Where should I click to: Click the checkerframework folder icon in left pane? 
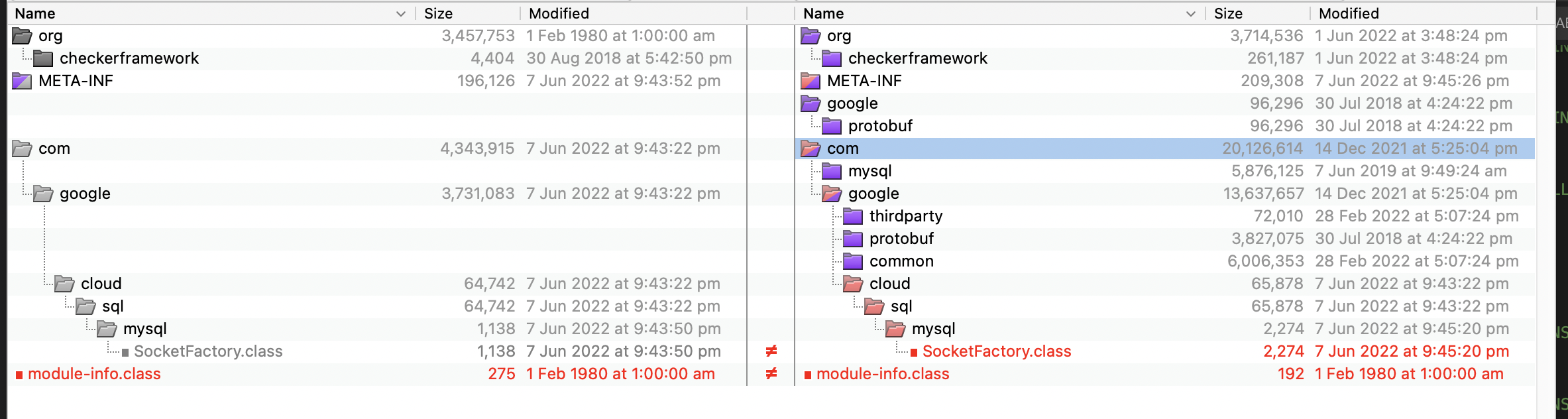(x=42, y=58)
